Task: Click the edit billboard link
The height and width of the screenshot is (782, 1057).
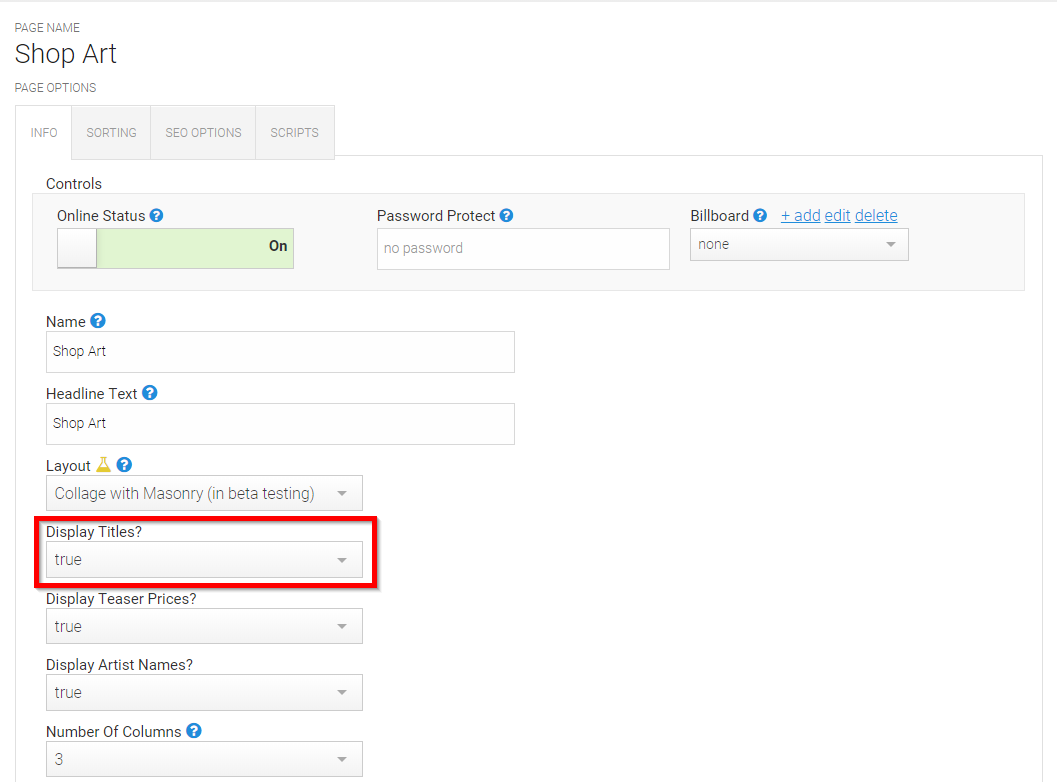Action: (x=837, y=216)
